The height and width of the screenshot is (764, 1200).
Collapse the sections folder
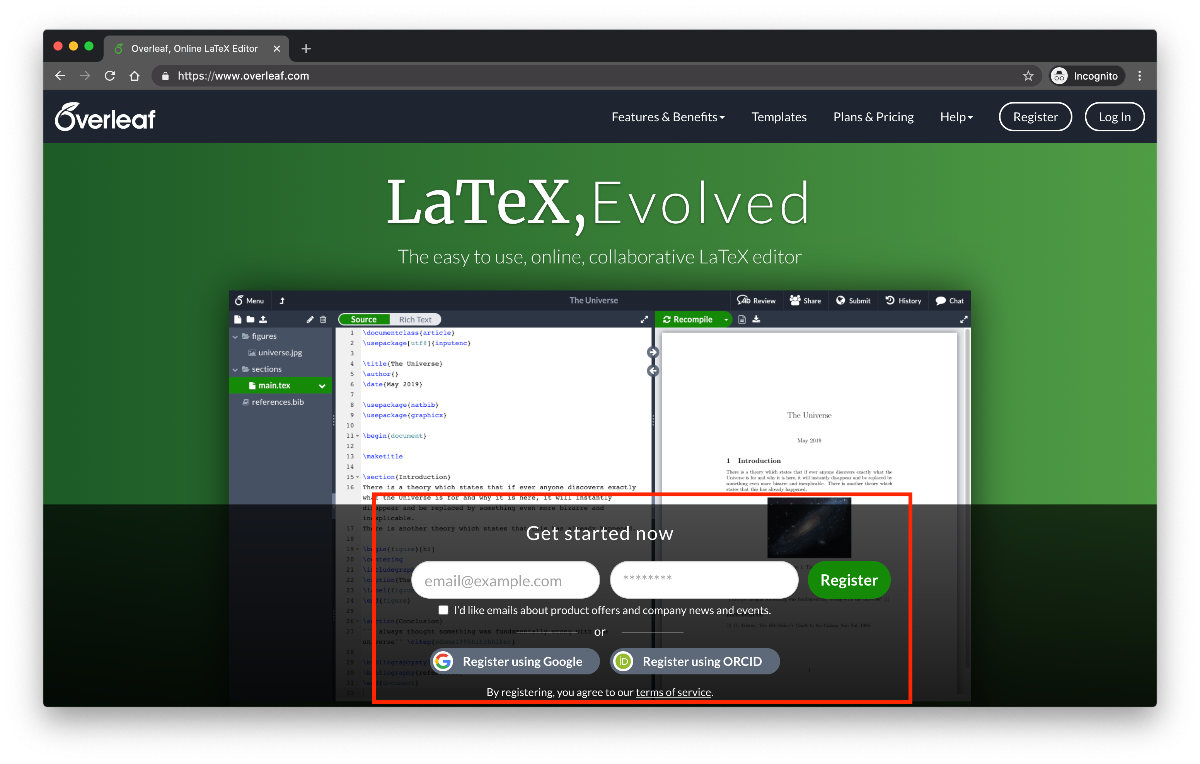(236, 369)
